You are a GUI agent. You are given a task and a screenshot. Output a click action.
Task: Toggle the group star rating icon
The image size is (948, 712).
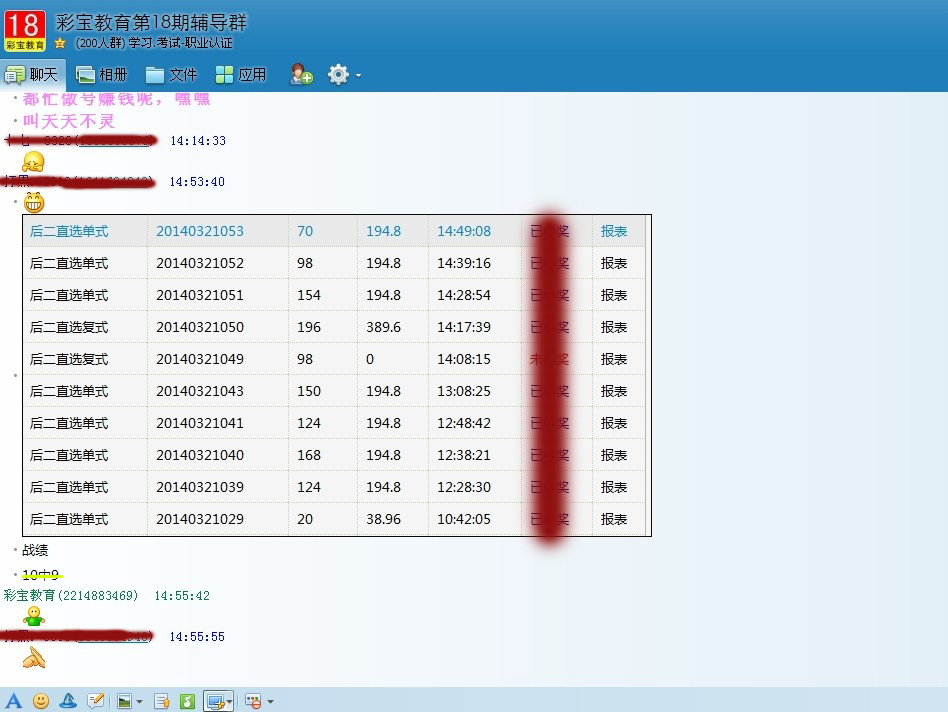[60, 44]
